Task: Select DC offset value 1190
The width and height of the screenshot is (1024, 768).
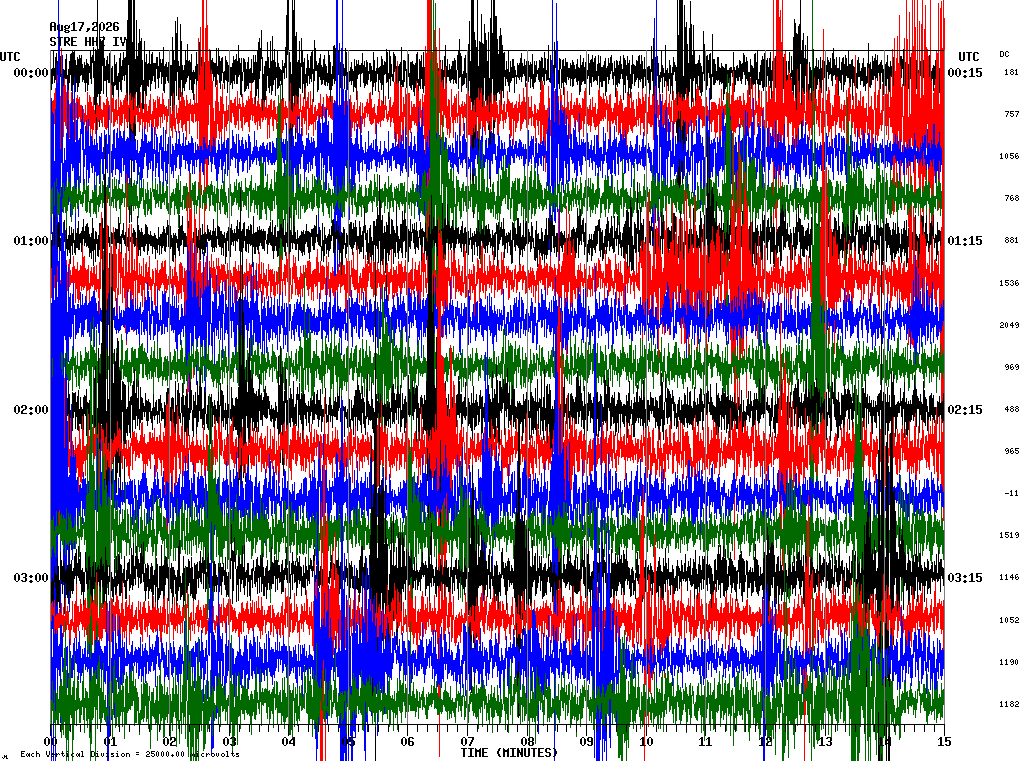Action: [x=1009, y=662]
